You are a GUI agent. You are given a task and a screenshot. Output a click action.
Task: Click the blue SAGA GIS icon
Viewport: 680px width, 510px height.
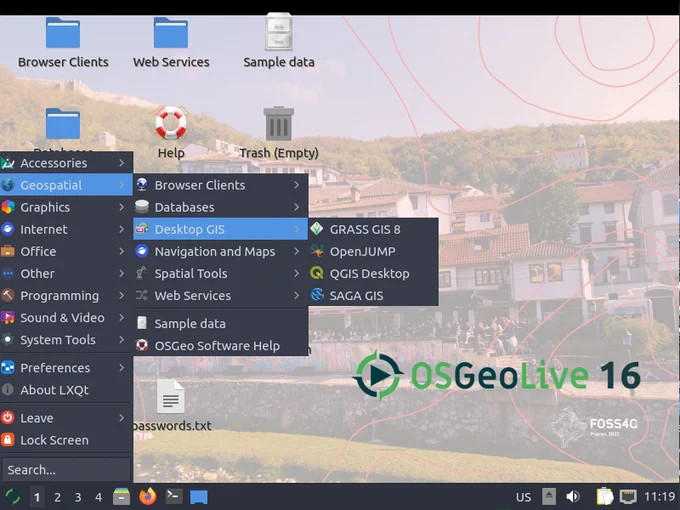pos(317,295)
